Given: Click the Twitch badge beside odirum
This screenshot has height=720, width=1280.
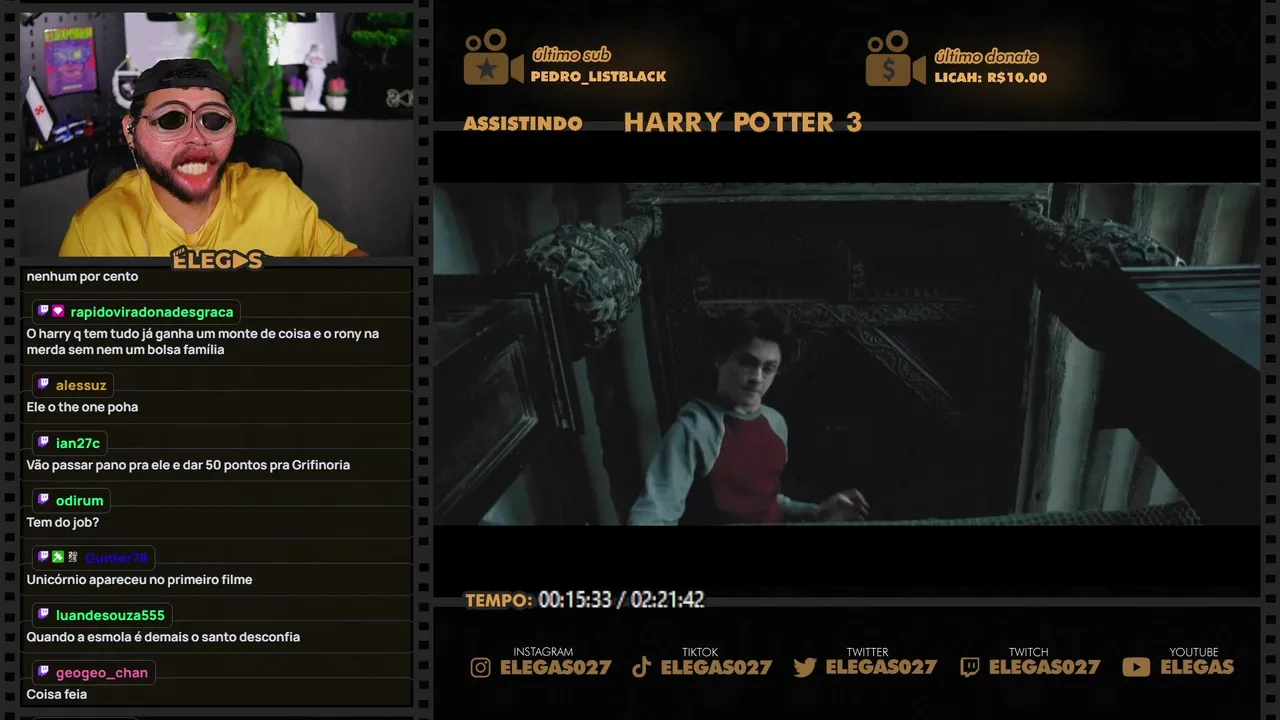Looking at the screenshot, I should point(43,500).
